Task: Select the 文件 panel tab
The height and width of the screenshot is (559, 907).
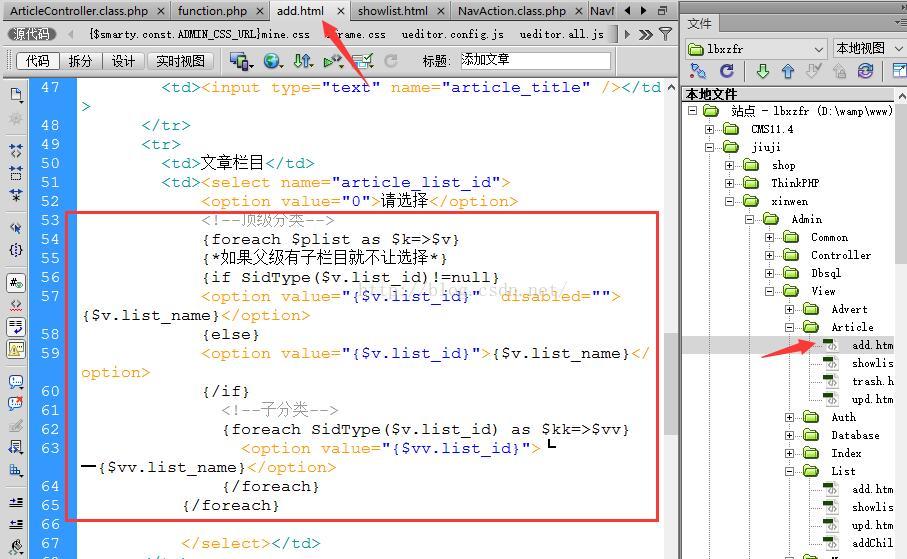Action: (699, 24)
